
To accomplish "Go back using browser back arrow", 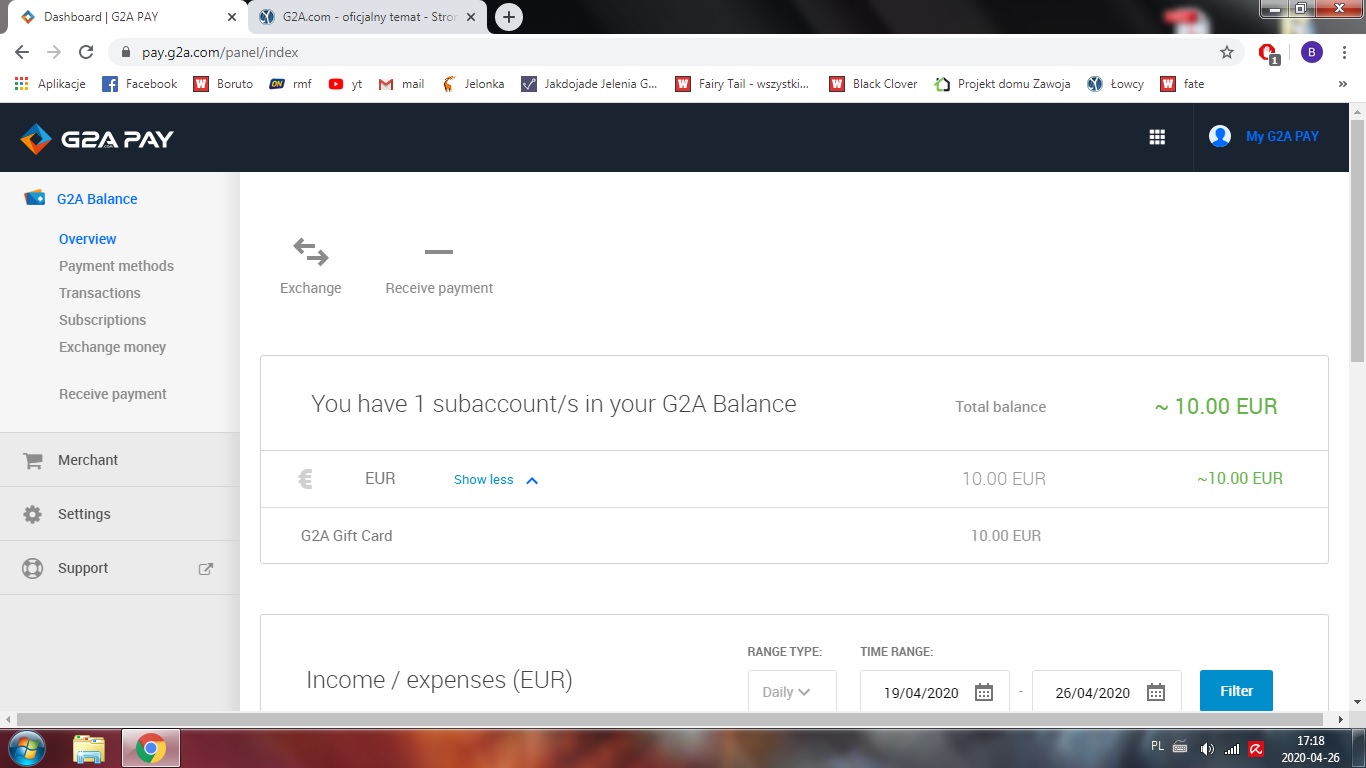I will (22, 52).
